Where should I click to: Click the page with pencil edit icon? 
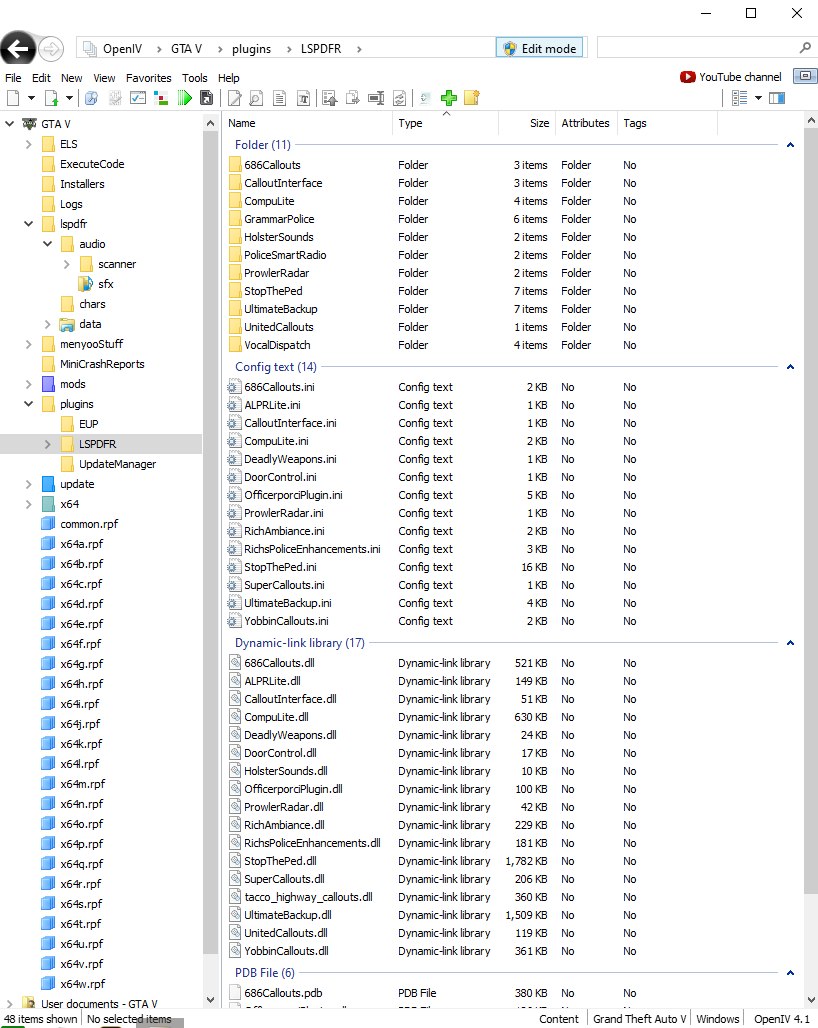[234, 98]
